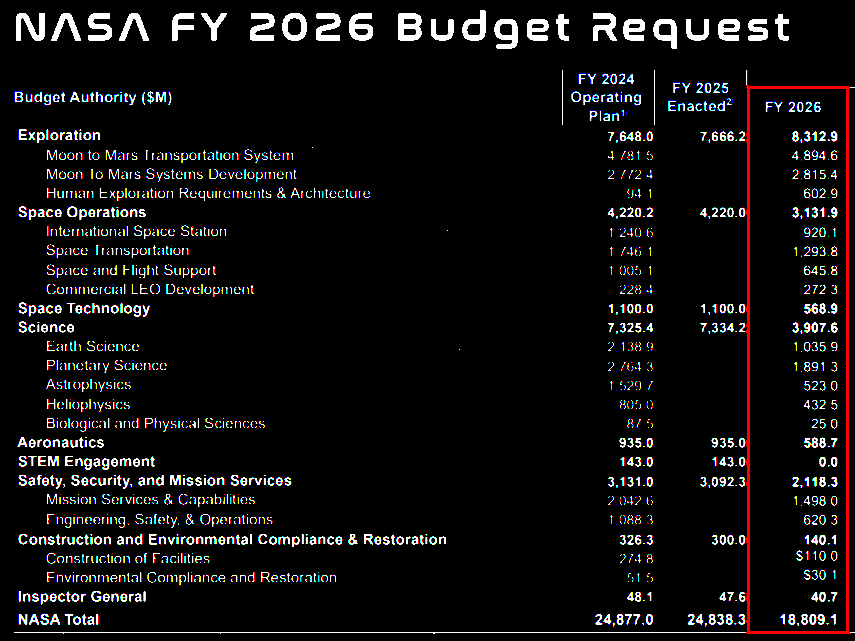
Task: Click the value 1,293.8 in FY 2026
Action: pos(815,252)
